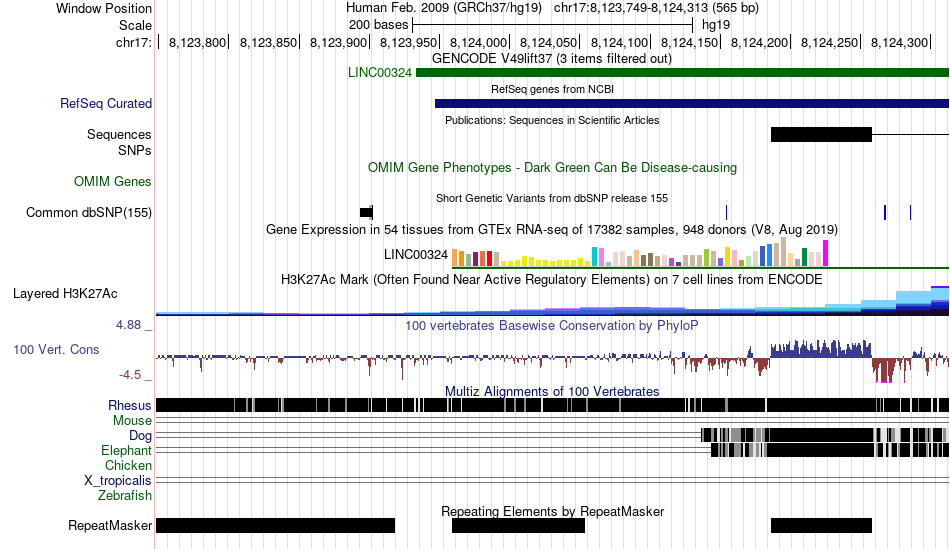Click the Rhesus species label

[x=130, y=405]
